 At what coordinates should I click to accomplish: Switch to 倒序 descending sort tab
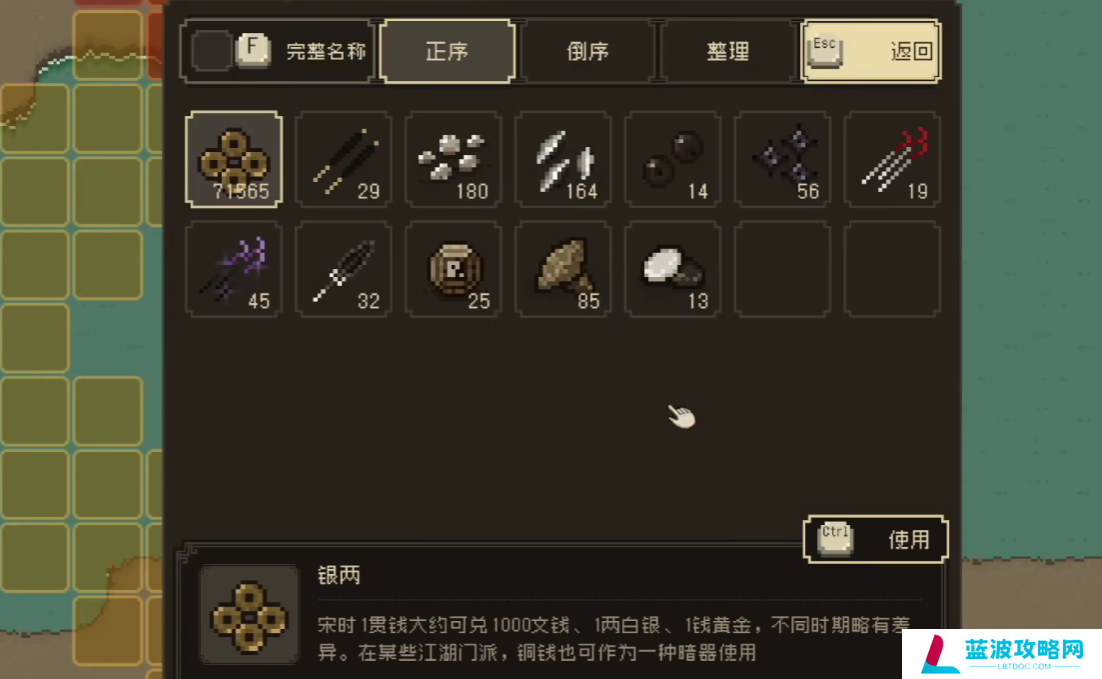click(x=588, y=51)
